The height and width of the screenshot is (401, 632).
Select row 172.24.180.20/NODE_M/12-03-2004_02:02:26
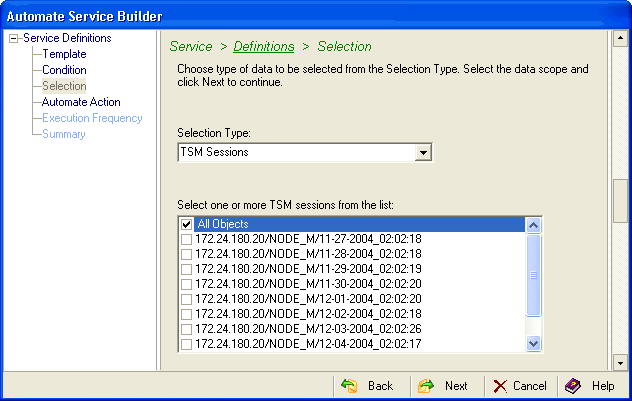tap(352, 329)
